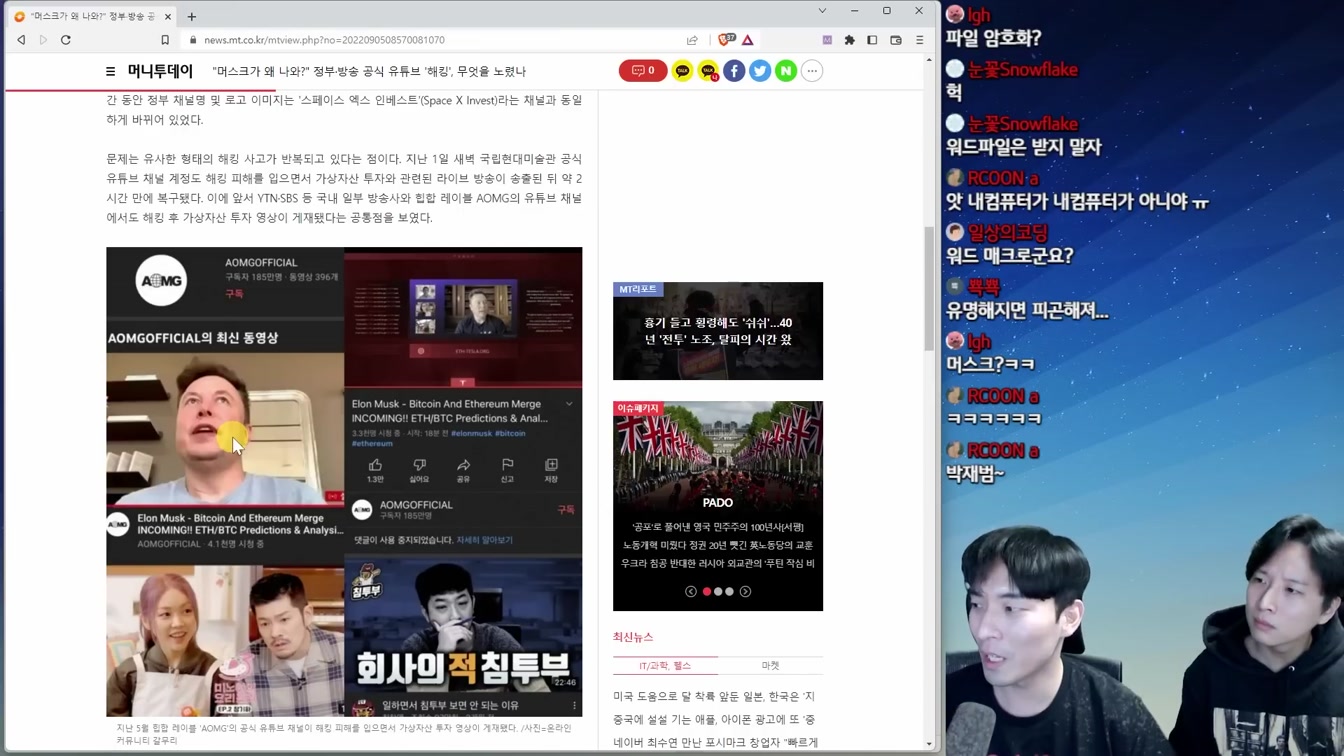Share the article on Facebook
The image size is (1344, 756).
point(734,71)
